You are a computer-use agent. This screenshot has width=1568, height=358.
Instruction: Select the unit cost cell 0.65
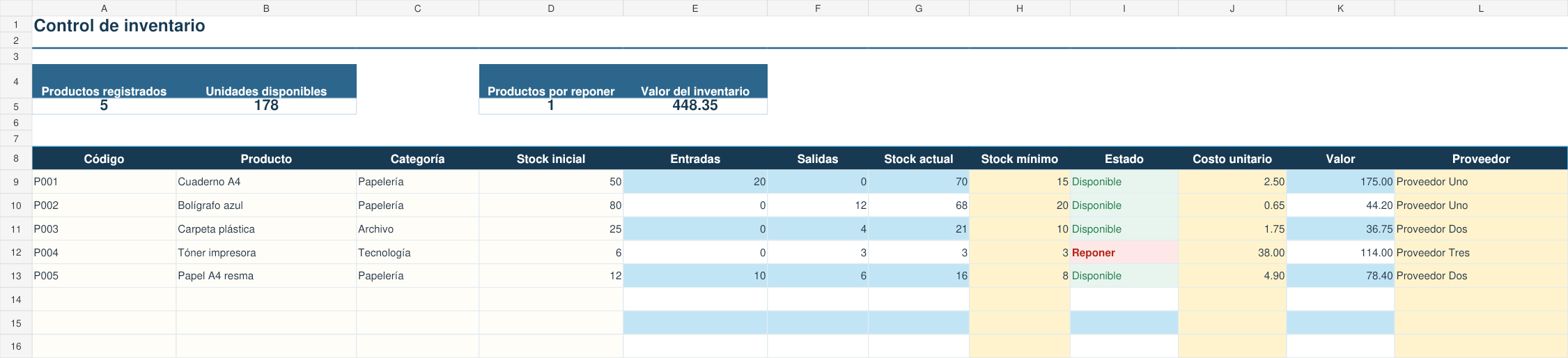pos(1232,205)
